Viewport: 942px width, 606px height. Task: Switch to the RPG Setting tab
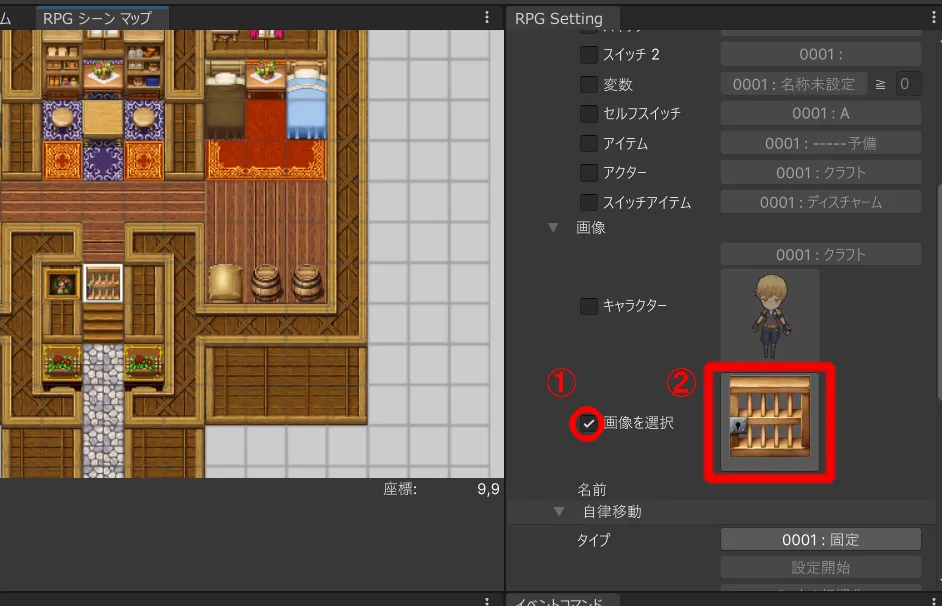(559, 18)
